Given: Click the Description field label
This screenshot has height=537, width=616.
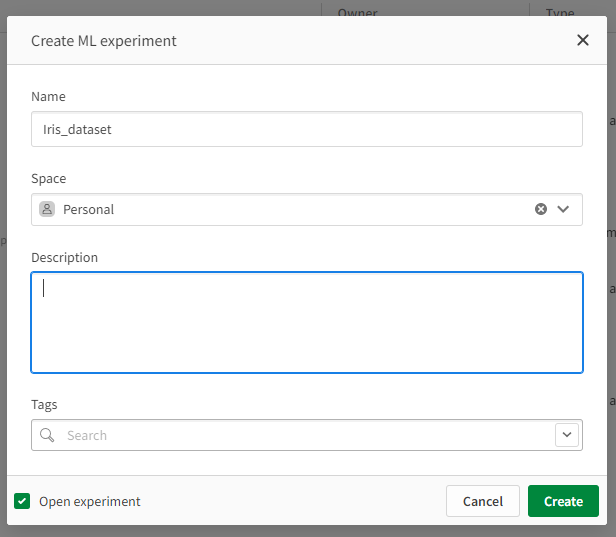Looking at the screenshot, I should 65,257.
